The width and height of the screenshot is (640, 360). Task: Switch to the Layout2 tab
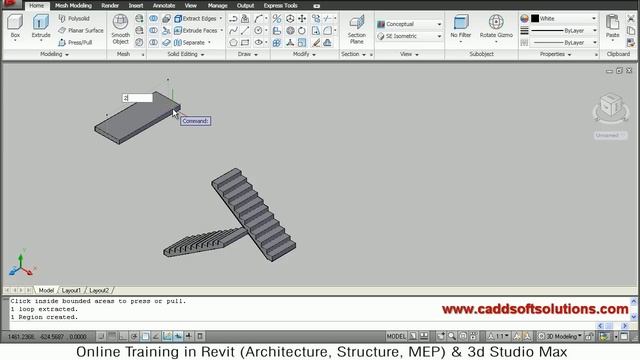99,290
